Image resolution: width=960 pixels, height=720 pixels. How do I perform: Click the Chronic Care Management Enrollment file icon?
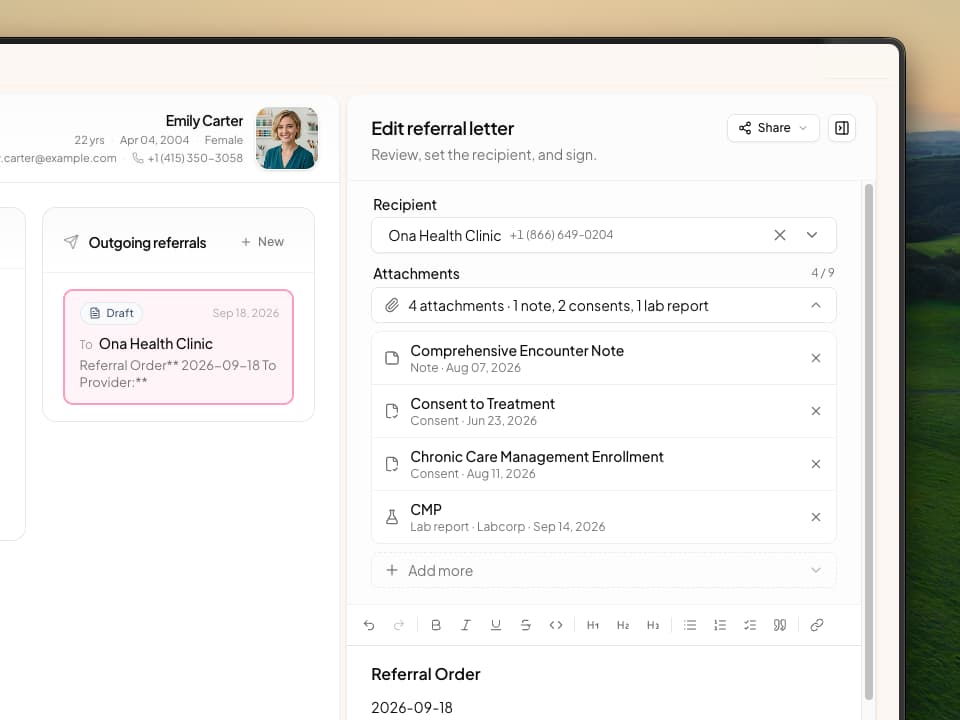392,464
